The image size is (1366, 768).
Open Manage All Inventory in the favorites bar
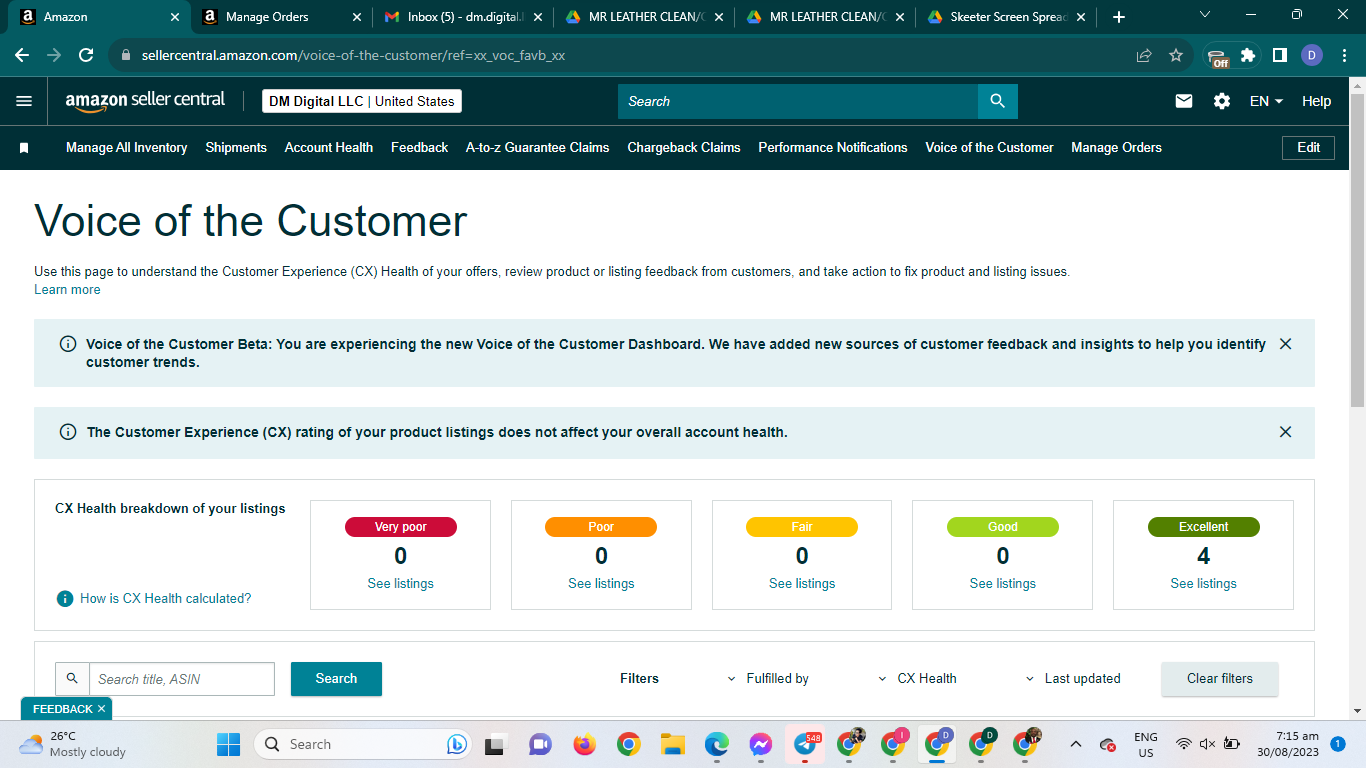click(x=127, y=148)
